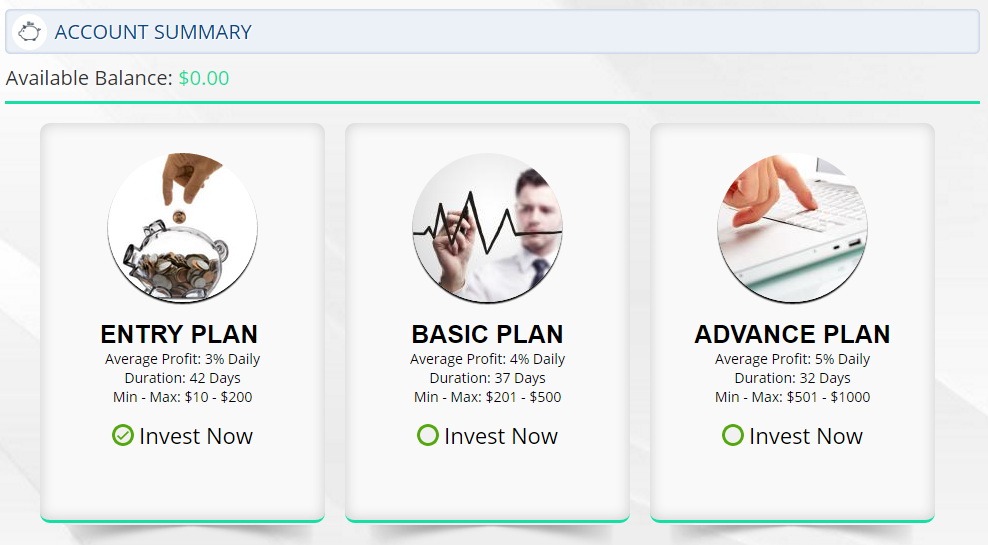Image resolution: width=988 pixels, height=545 pixels.
Task: Click the Advance Plan laptop image
Action: [792, 228]
